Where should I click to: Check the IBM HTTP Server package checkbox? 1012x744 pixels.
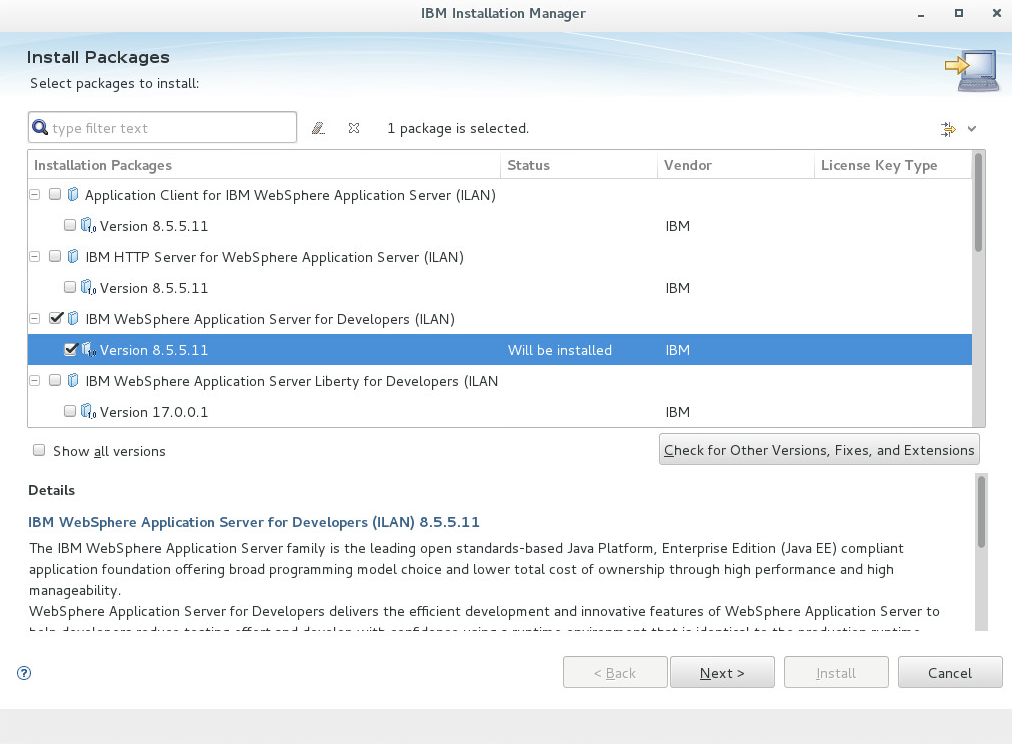click(x=55, y=256)
